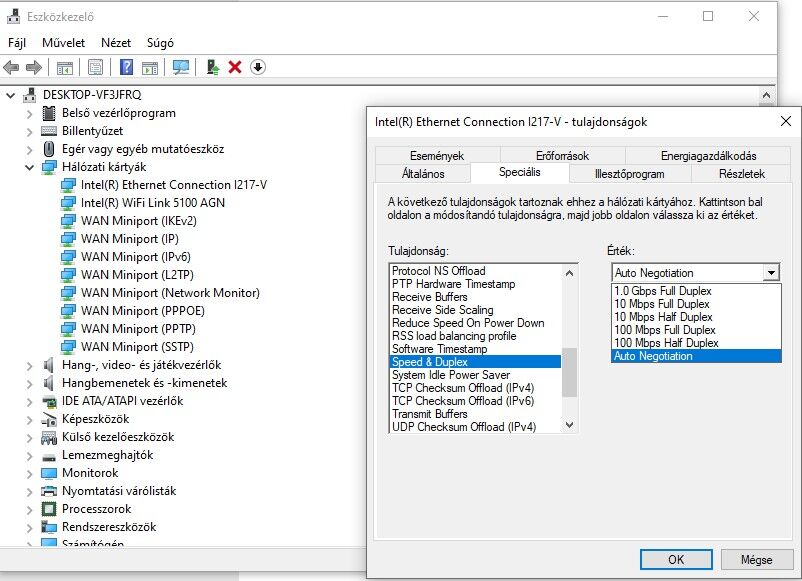The width and height of the screenshot is (802, 581).
Task: Open the Nézet menu
Action: click(x=116, y=43)
